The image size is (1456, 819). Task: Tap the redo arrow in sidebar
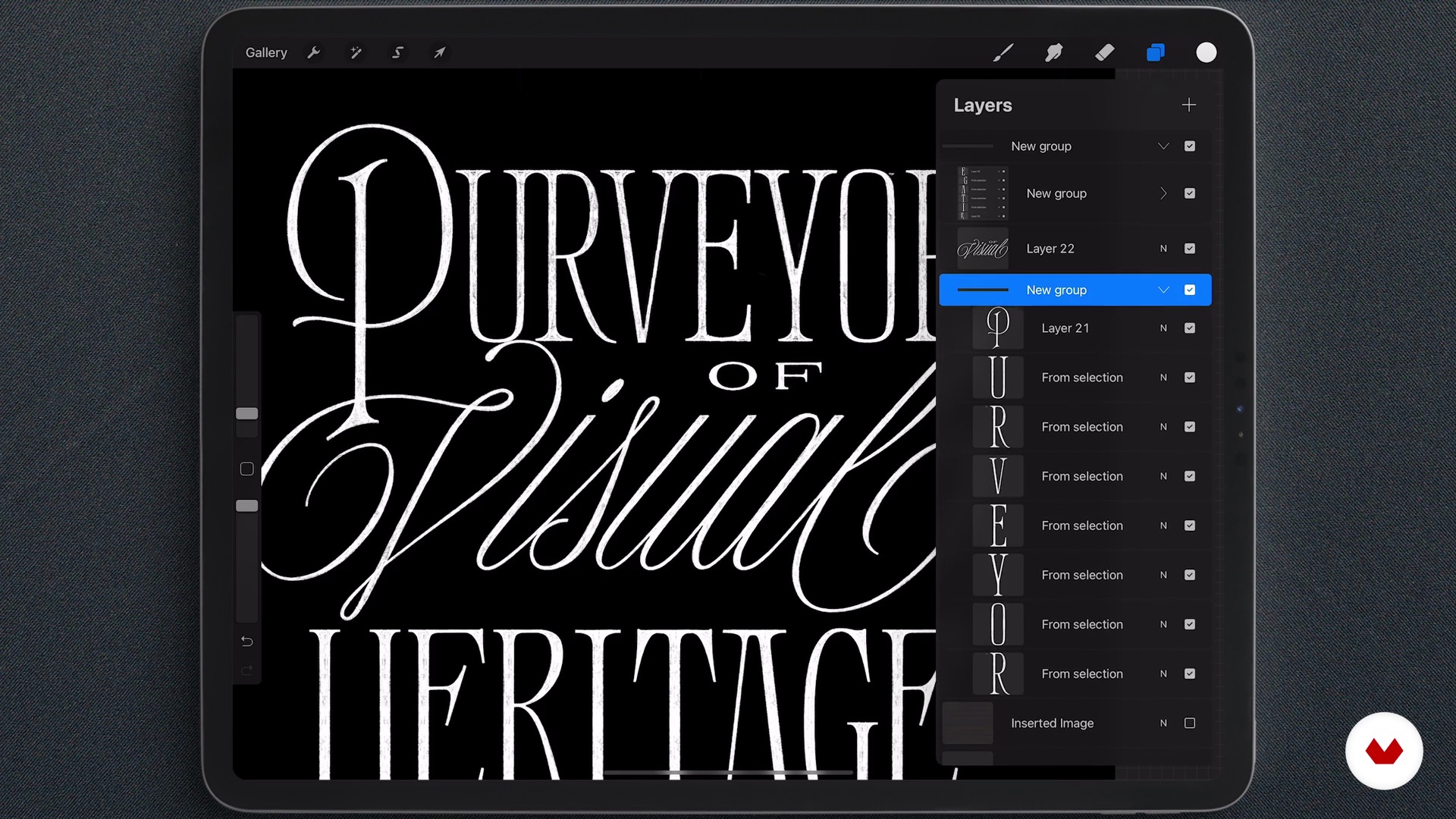coord(247,670)
